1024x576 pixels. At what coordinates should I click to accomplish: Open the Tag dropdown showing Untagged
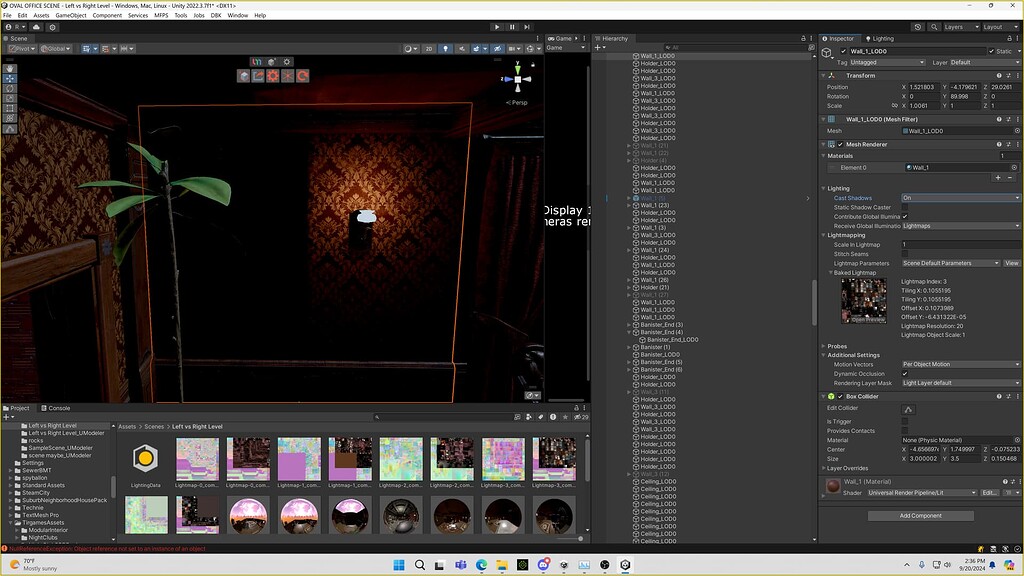[x=886, y=62]
